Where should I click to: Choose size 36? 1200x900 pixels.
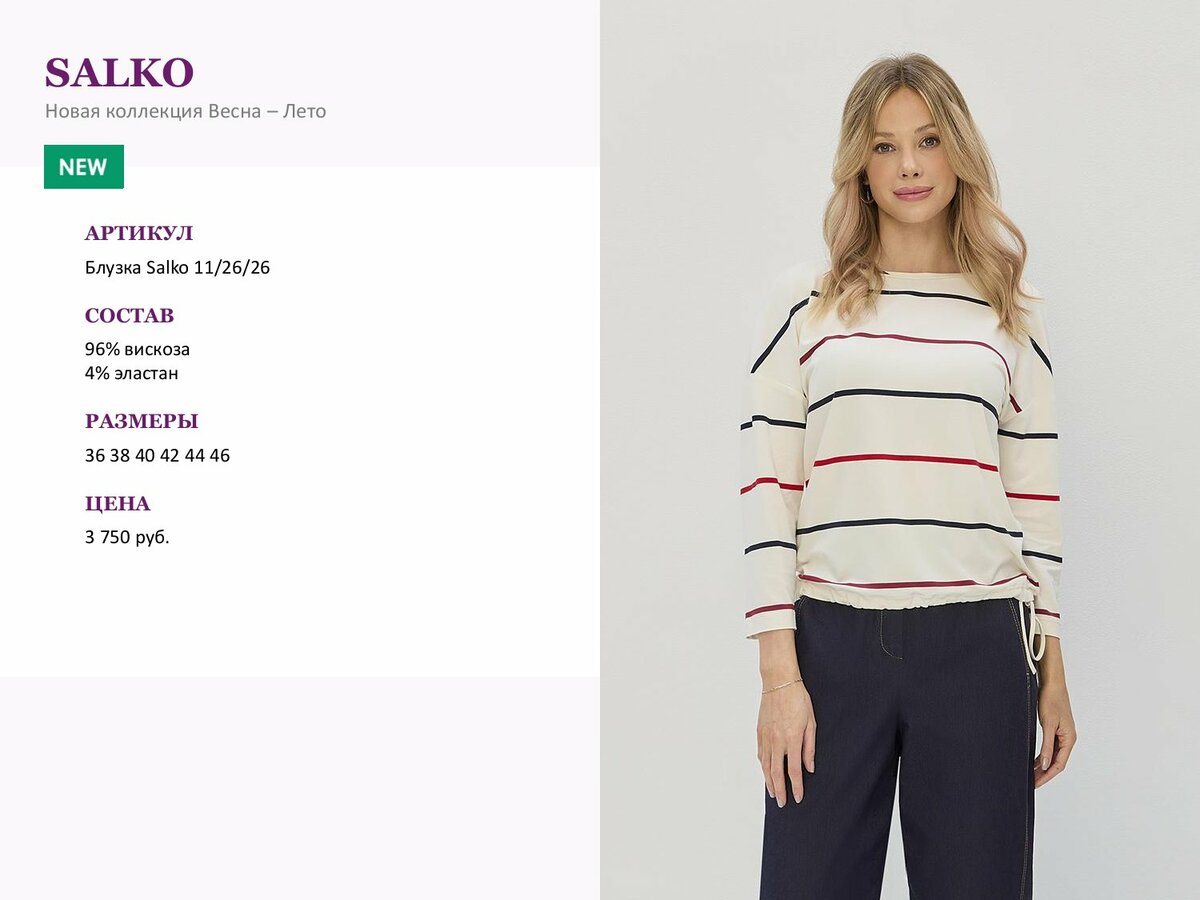click(95, 456)
